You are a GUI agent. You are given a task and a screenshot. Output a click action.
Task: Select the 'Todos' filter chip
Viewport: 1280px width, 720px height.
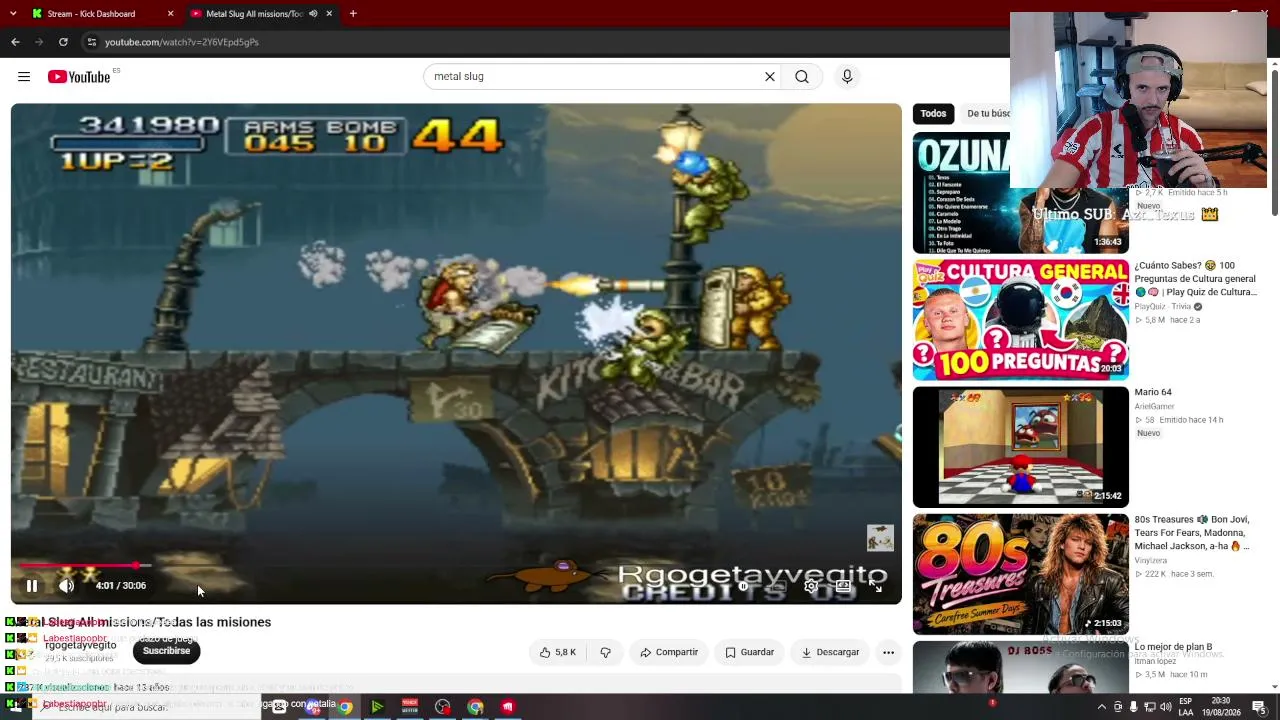point(933,114)
